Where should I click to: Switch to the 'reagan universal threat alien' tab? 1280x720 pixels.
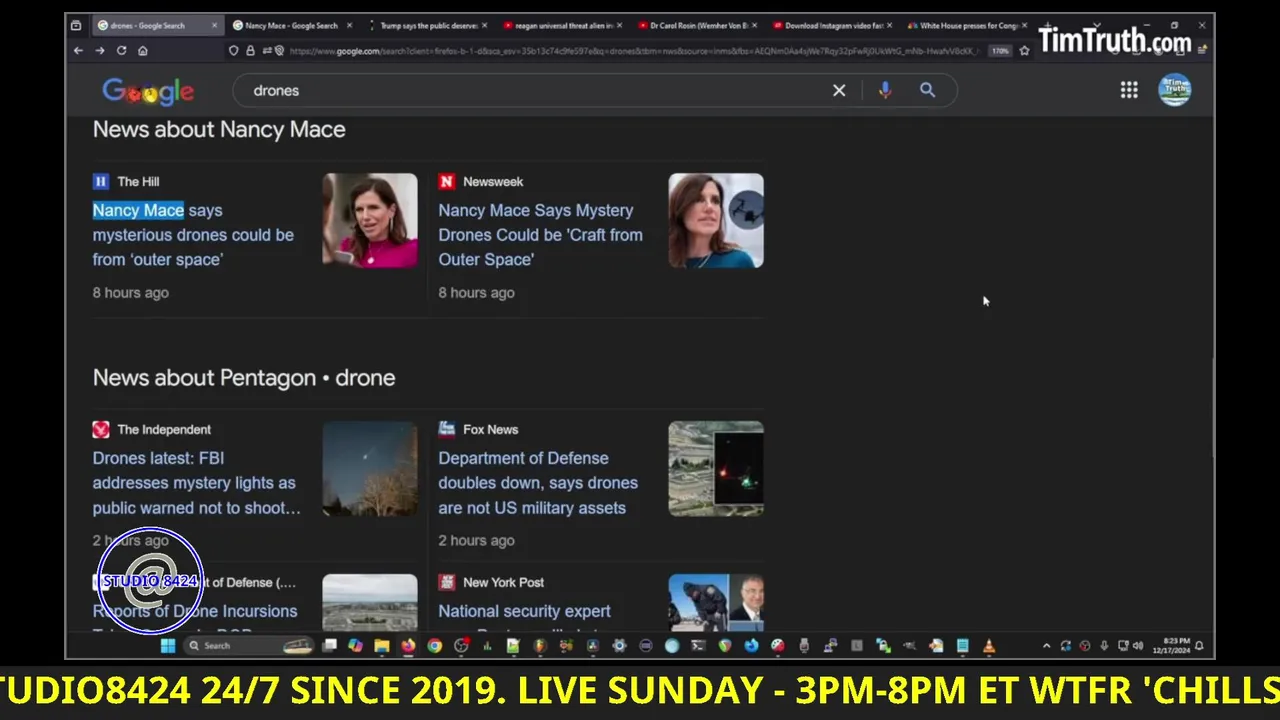click(564, 25)
